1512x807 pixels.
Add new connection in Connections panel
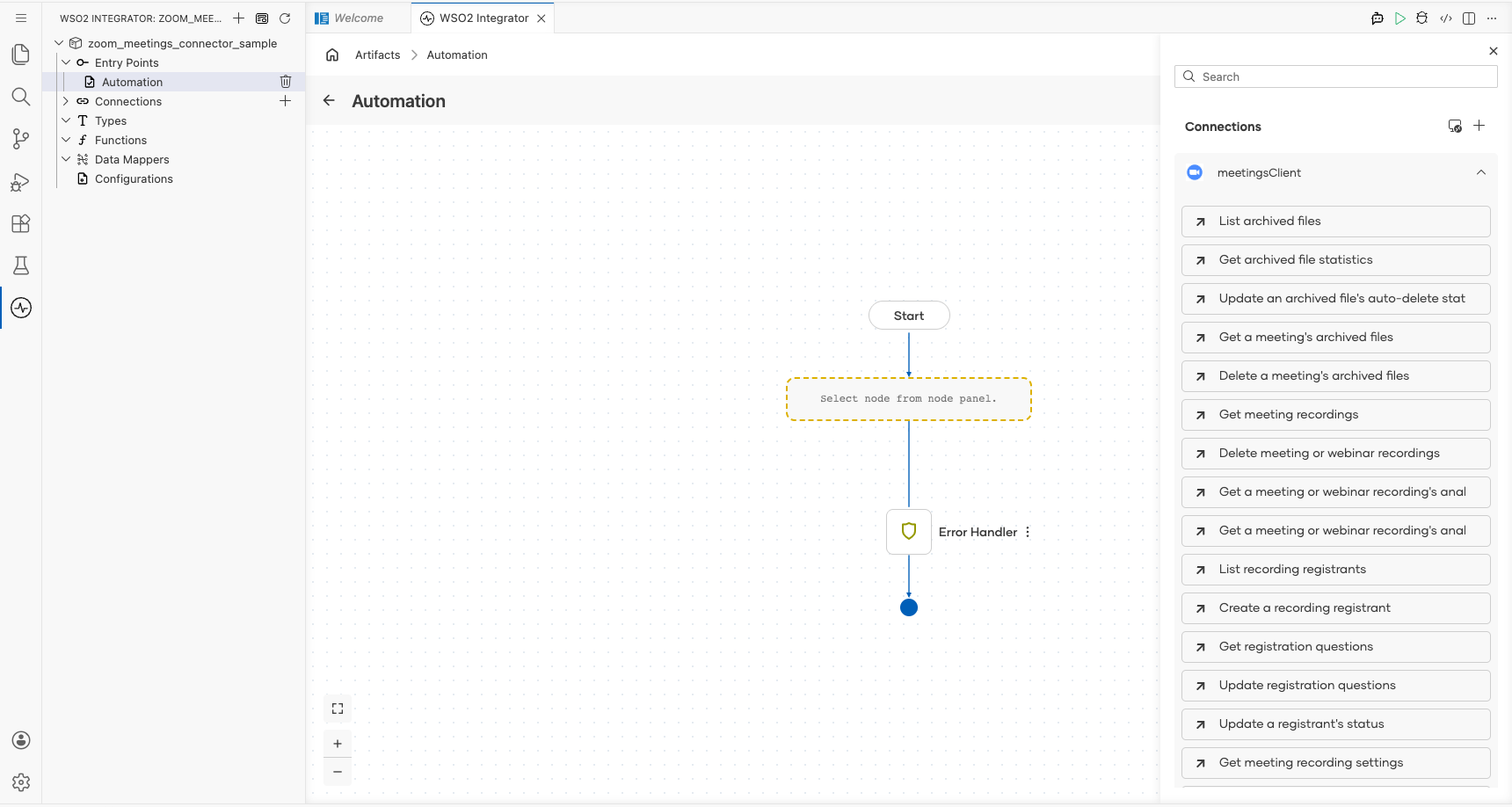pyautogui.click(x=1479, y=126)
